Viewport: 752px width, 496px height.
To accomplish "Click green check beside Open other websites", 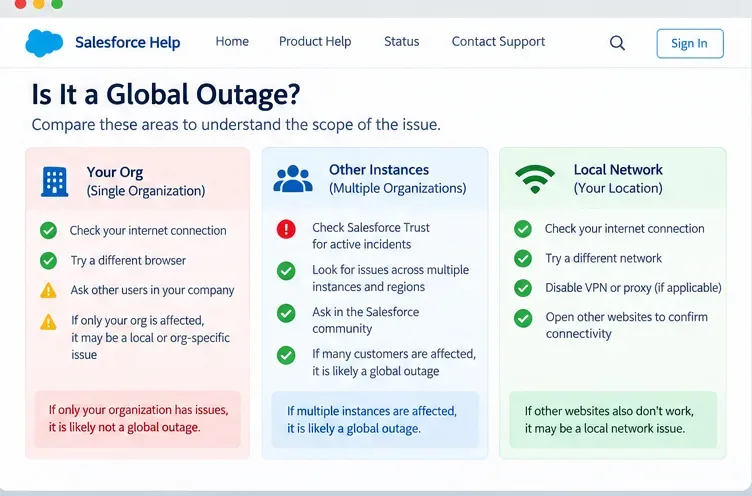I will tap(523, 318).
